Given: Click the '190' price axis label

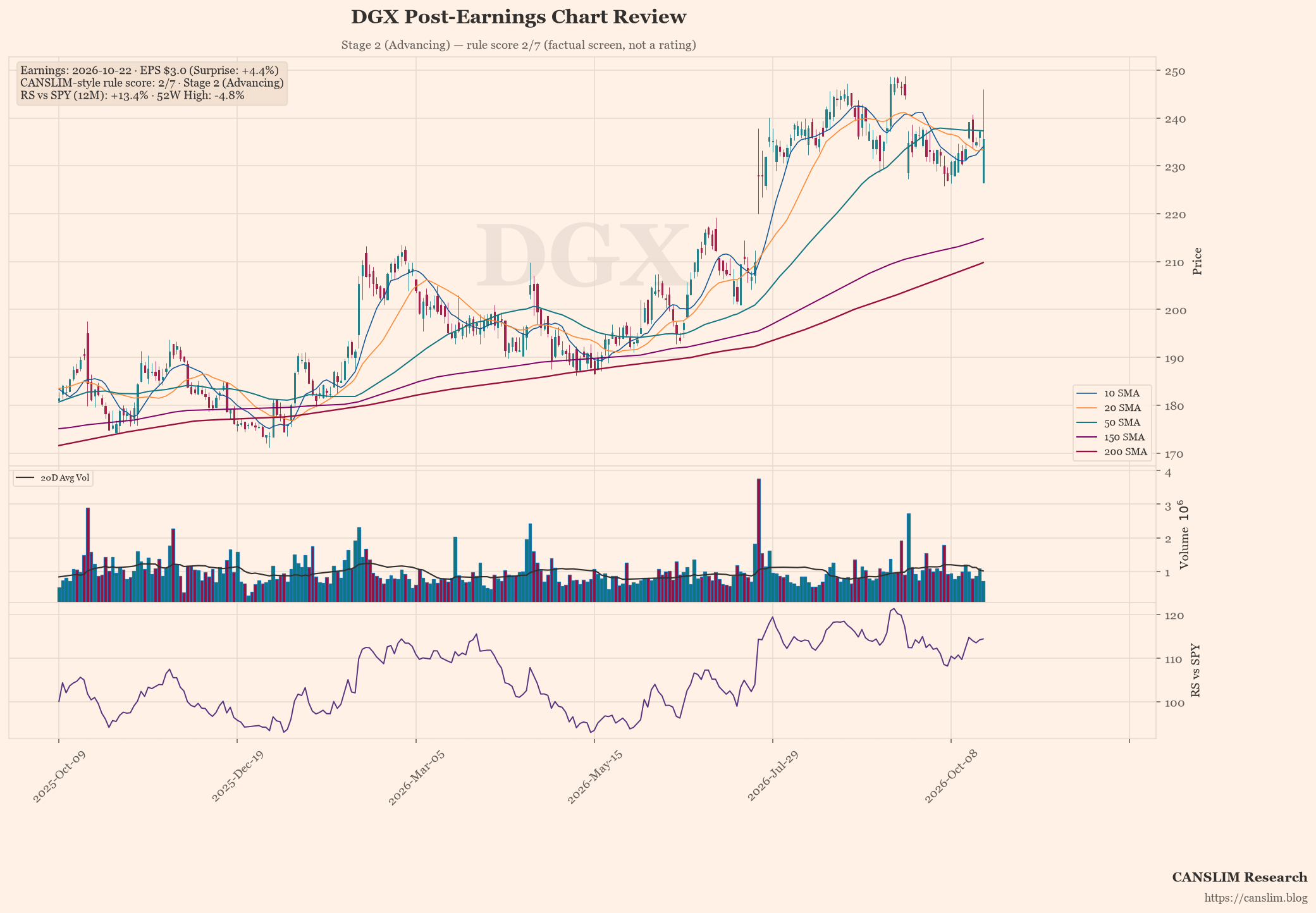Looking at the screenshot, I should pos(1176,358).
